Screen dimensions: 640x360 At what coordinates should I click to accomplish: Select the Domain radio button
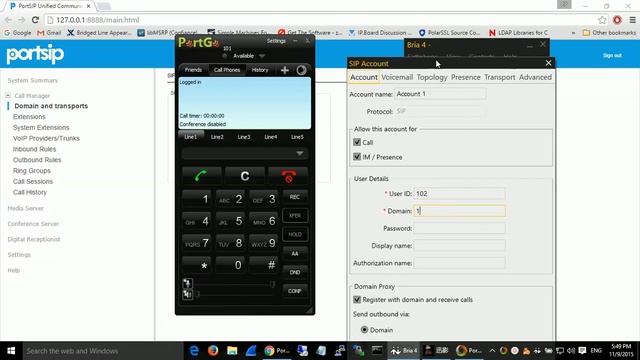[364, 329]
